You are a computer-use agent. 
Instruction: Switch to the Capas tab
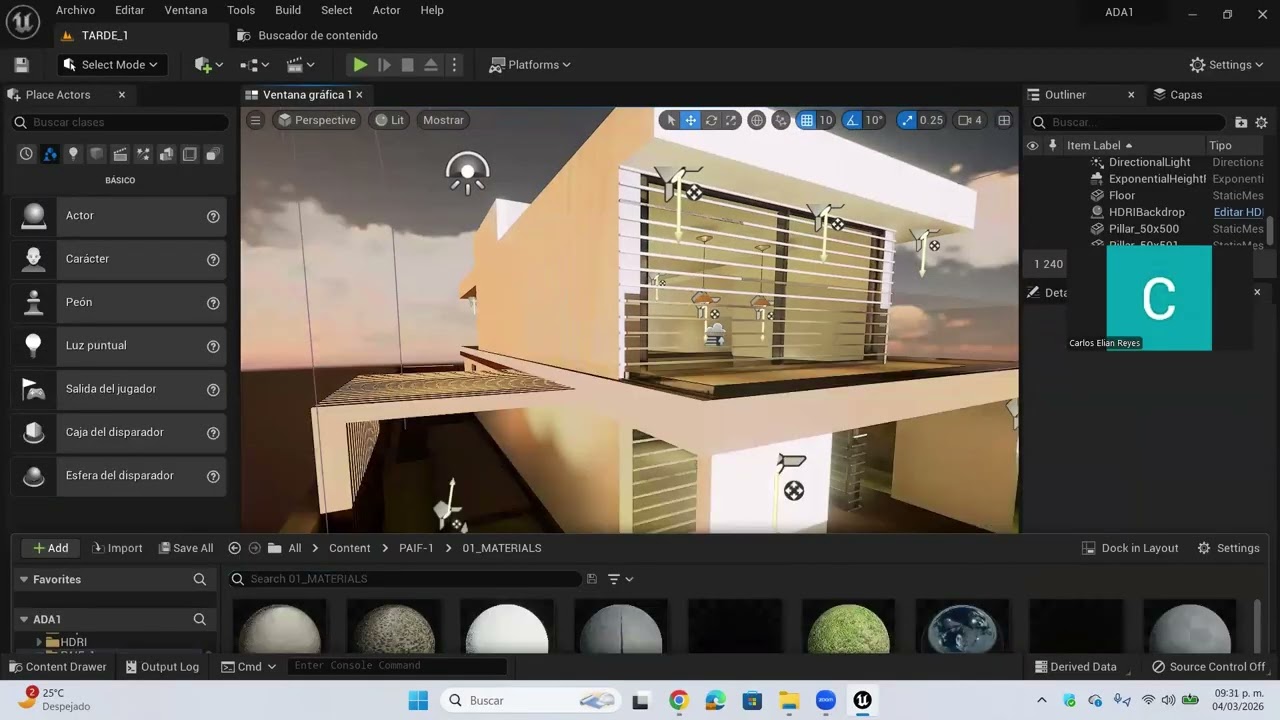pos(1178,95)
